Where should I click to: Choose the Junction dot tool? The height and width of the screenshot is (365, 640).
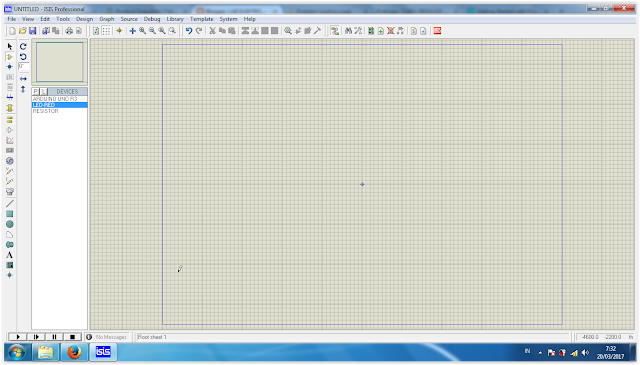[x=10, y=67]
